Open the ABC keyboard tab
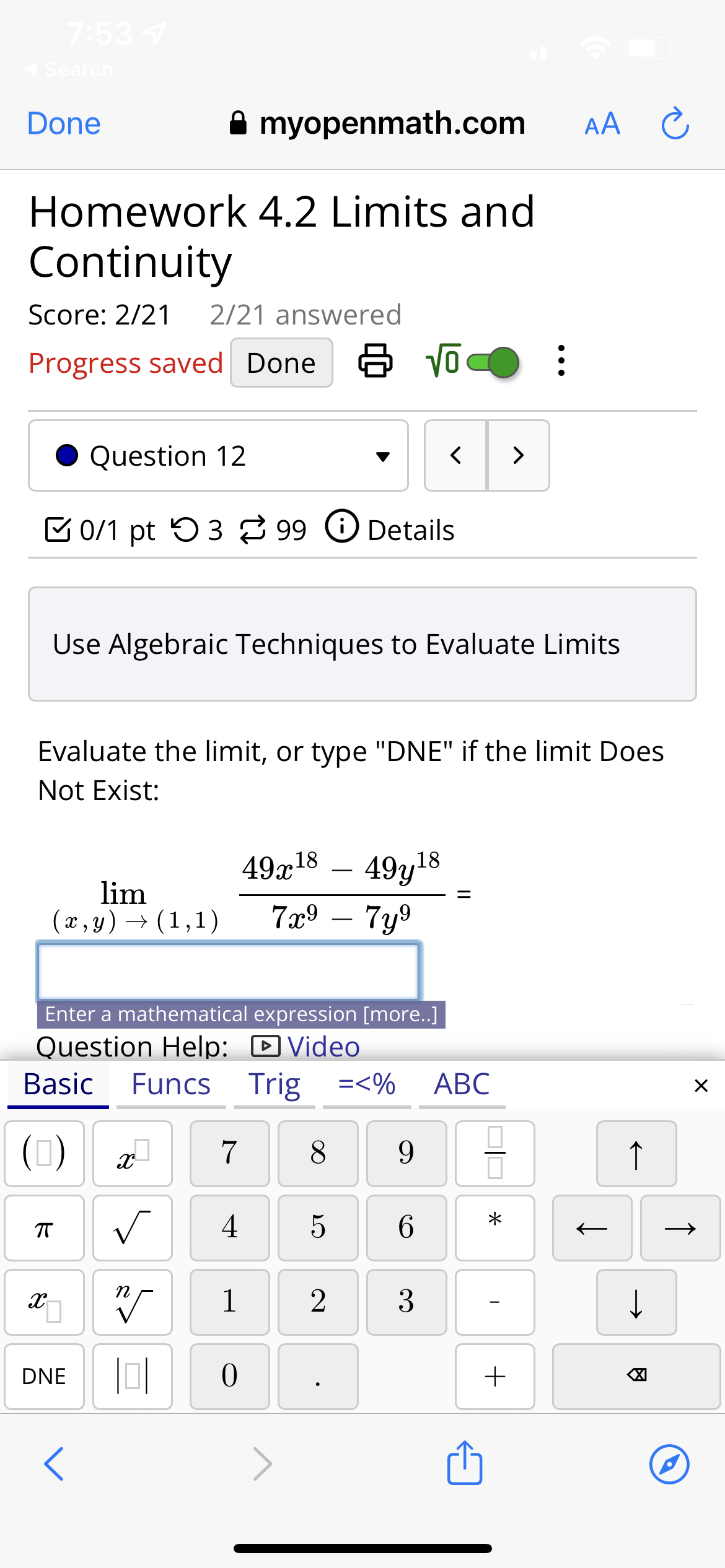 pos(461,1084)
